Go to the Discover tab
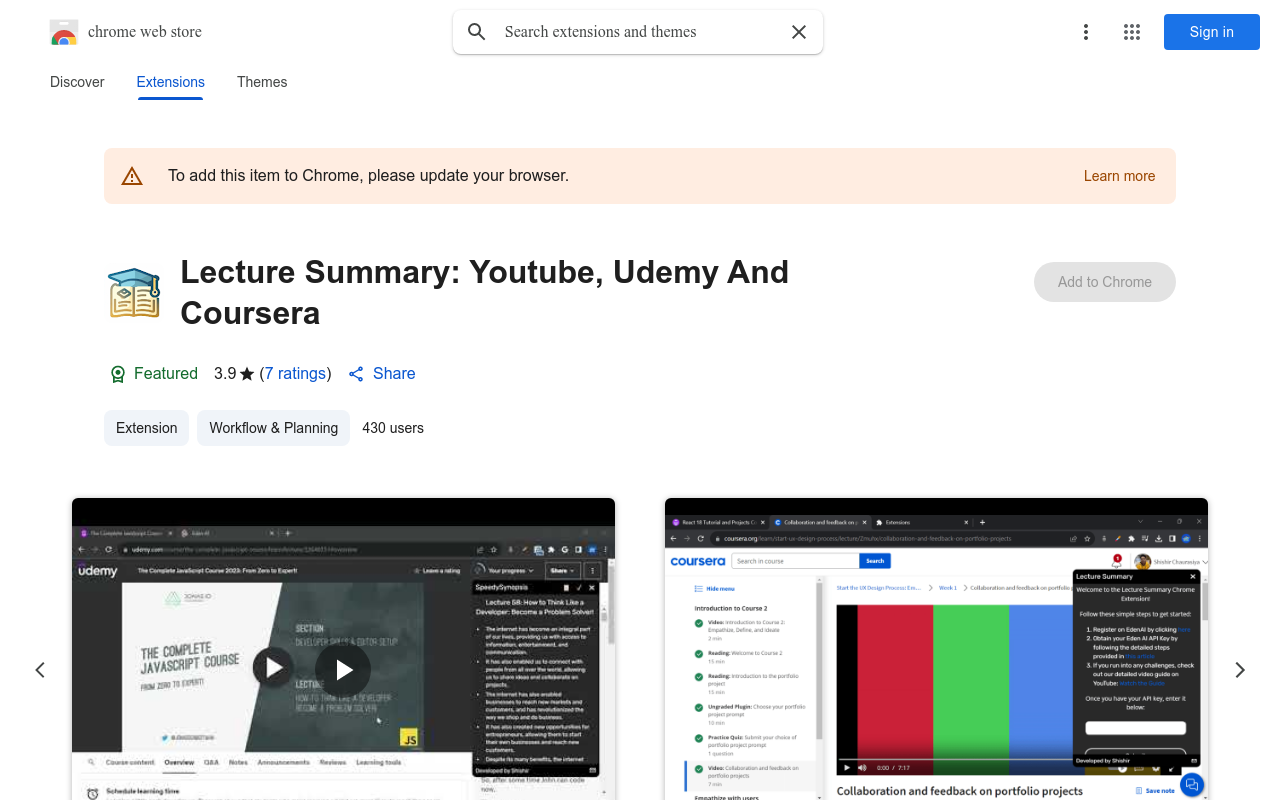 pyautogui.click(x=77, y=82)
